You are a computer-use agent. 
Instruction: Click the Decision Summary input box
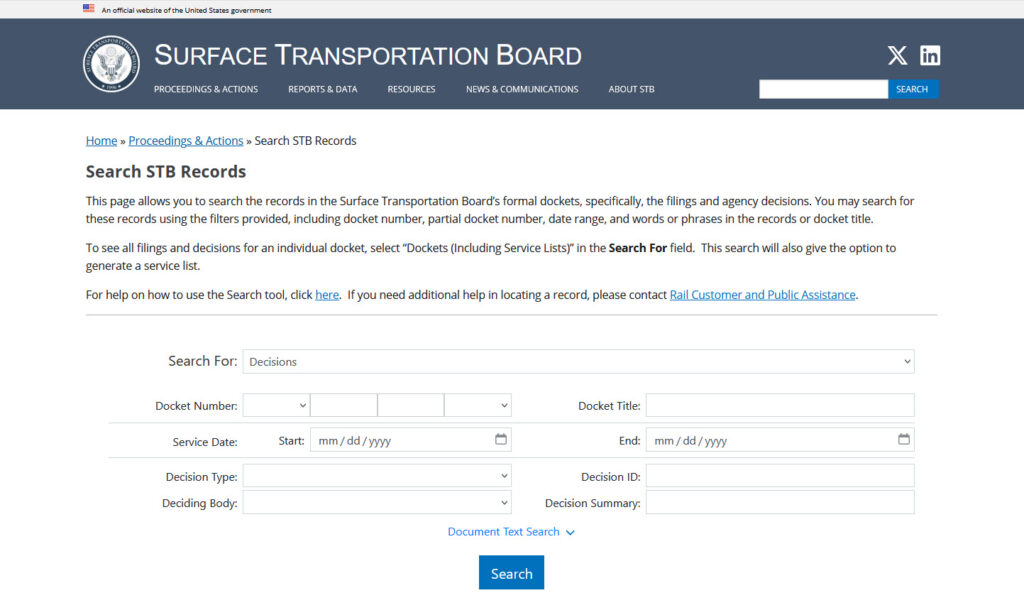pos(779,503)
